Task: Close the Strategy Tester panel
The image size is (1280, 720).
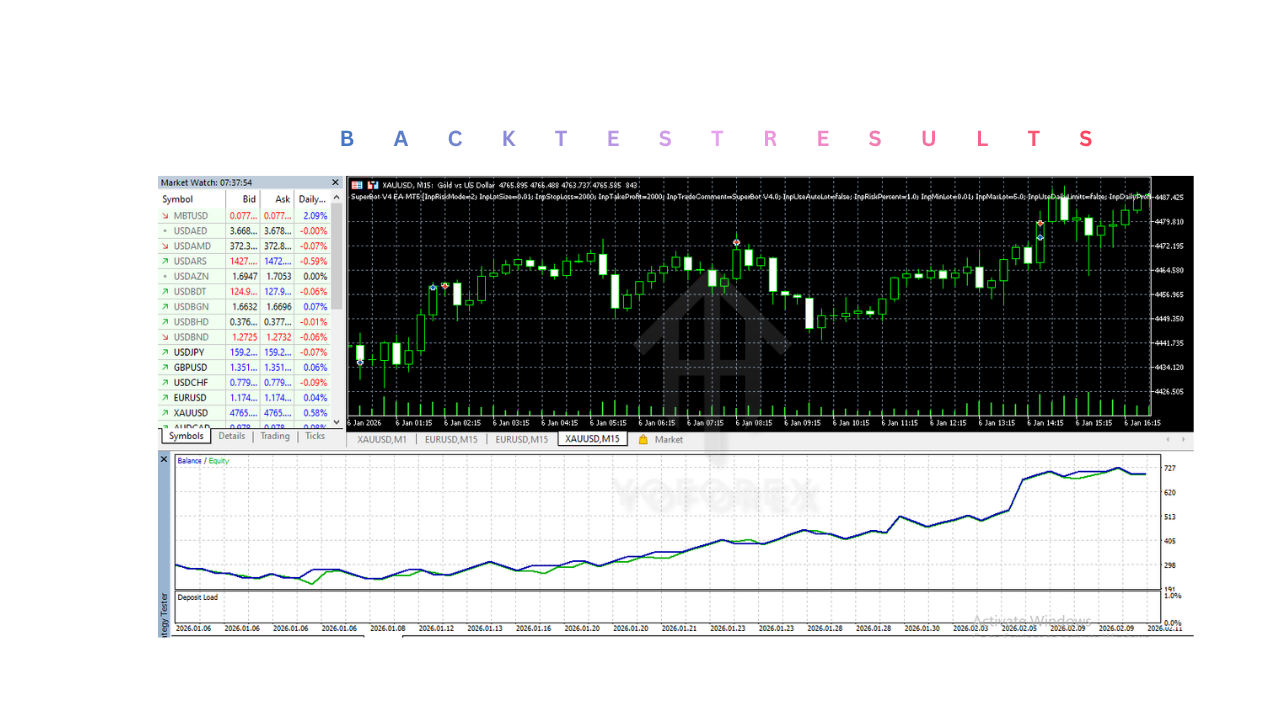Action: 165,459
